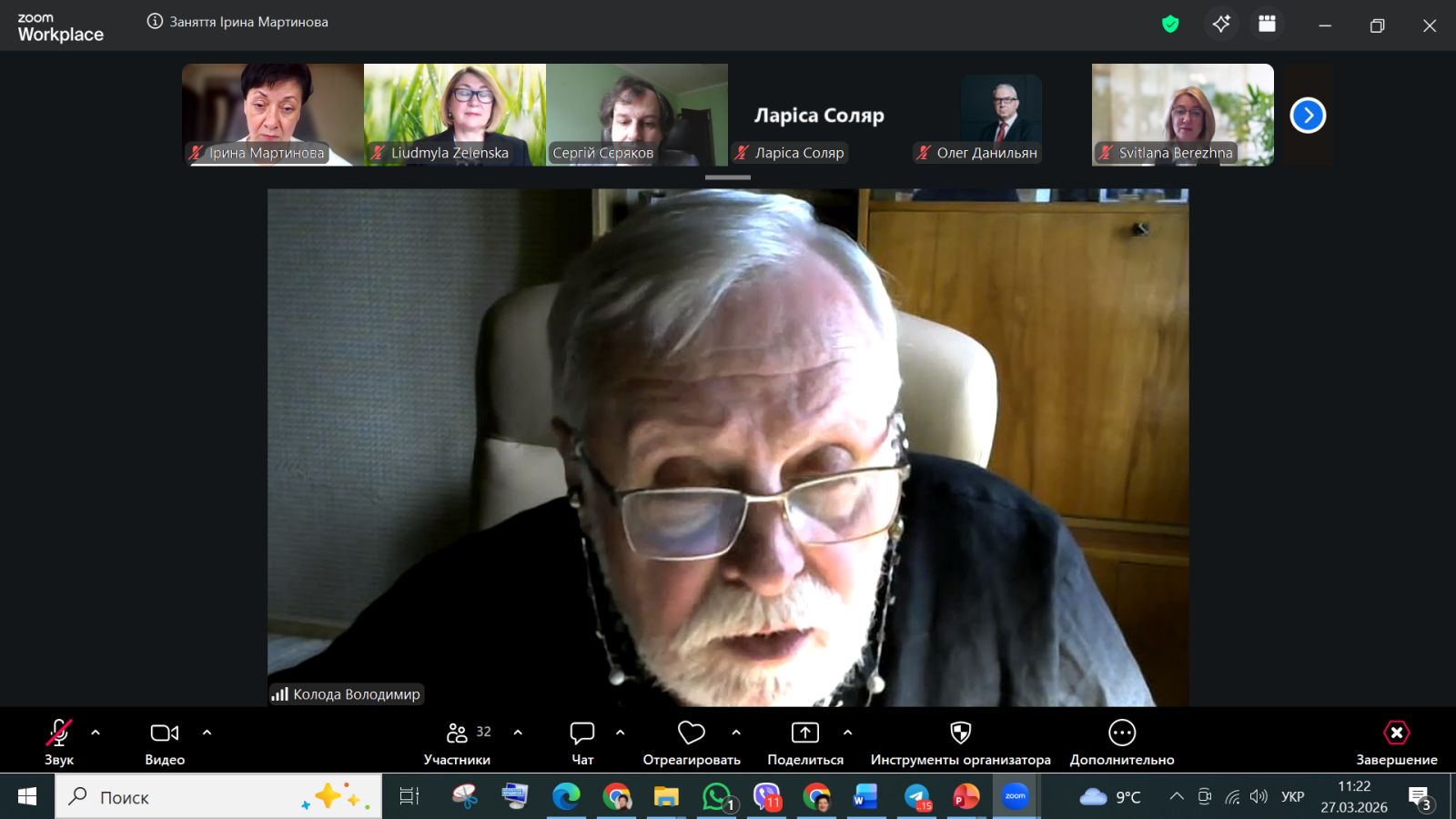Show next participants with blue arrow
The width and height of the screenshot is (1456, 819).
(x=1308, y=116)
